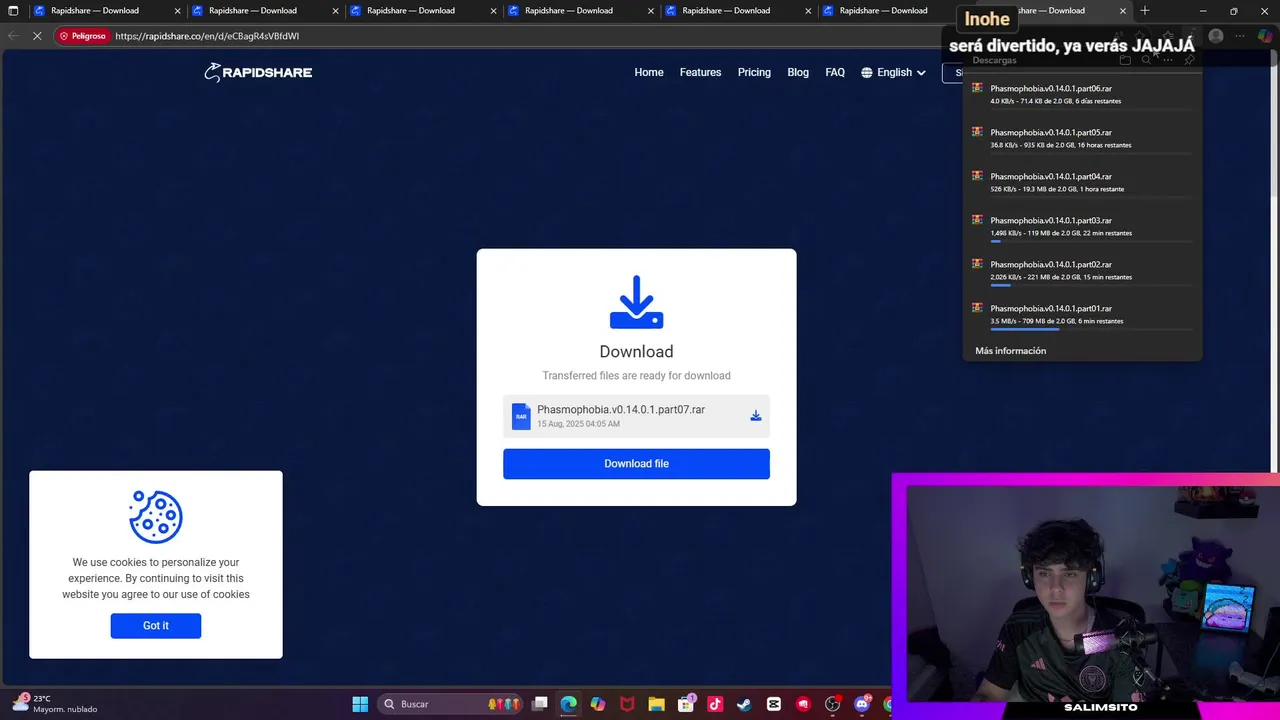Open more options in Descargas panel
The width and height of the screenshot is (1280, 720).
coord(1168,60)
